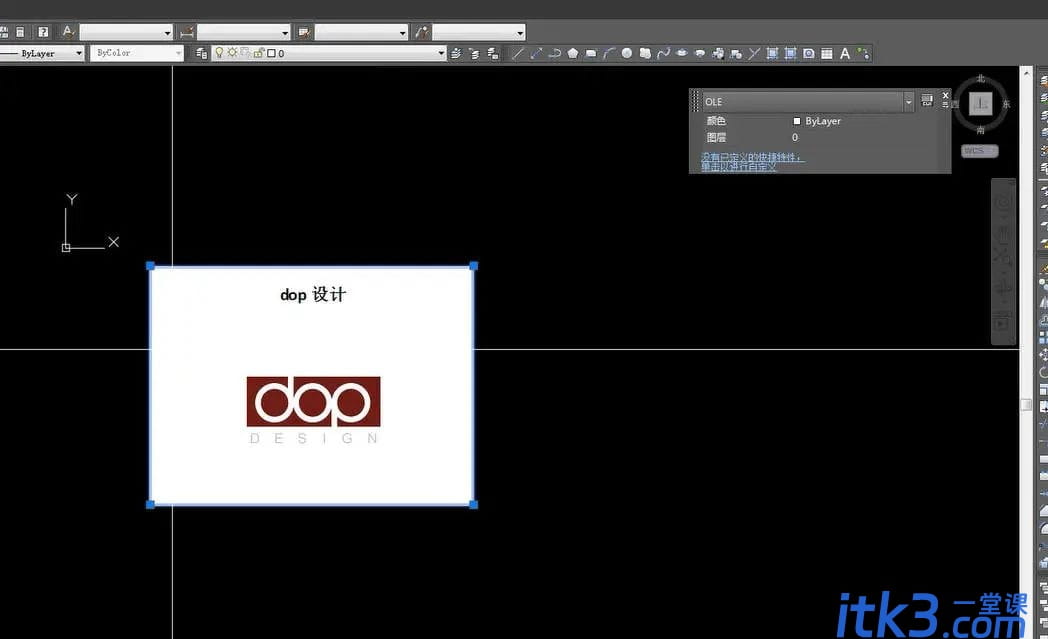Select the Region tool

tap(809, 53)
